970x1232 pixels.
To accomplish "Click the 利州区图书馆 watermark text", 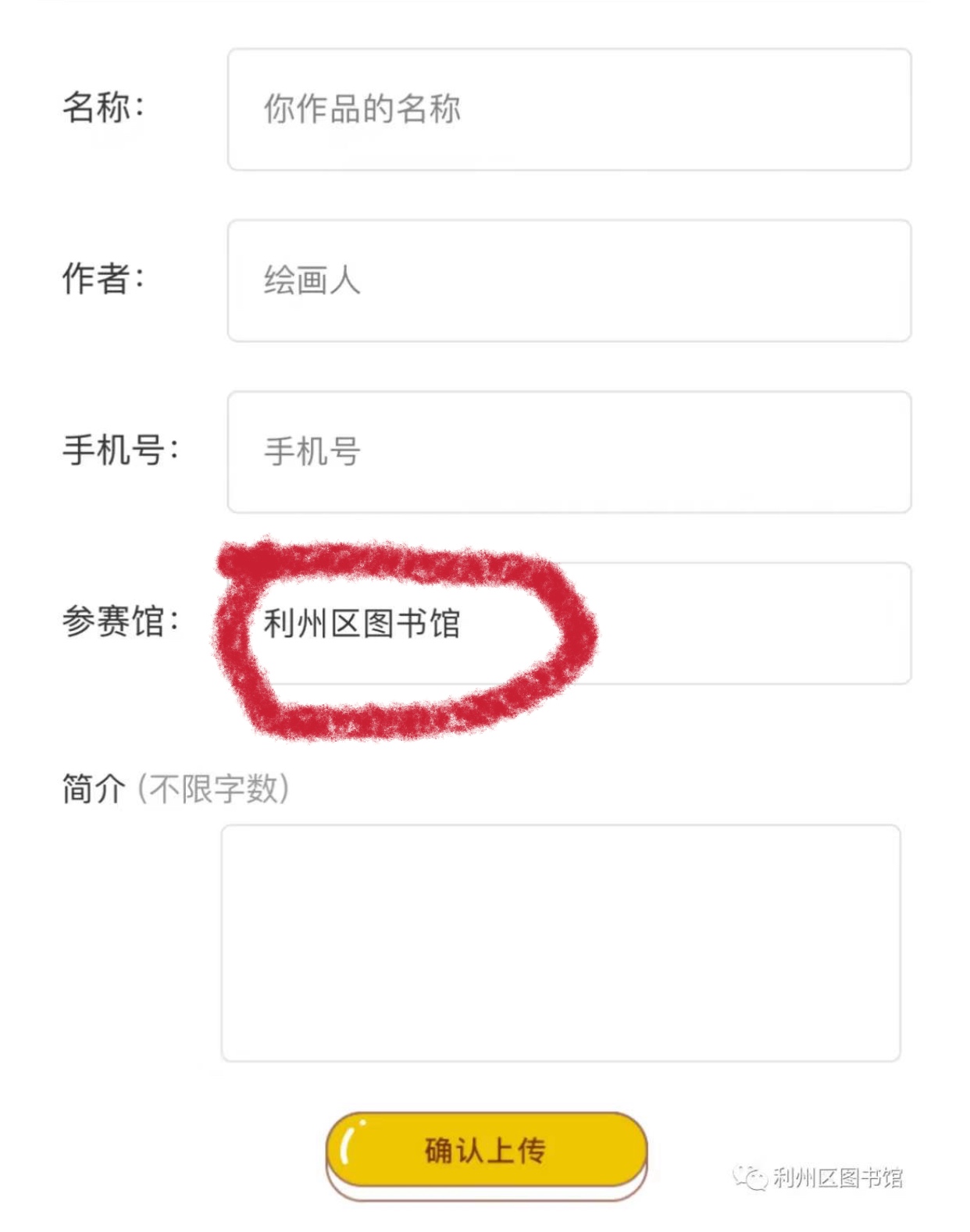I will coord(838,1177).
